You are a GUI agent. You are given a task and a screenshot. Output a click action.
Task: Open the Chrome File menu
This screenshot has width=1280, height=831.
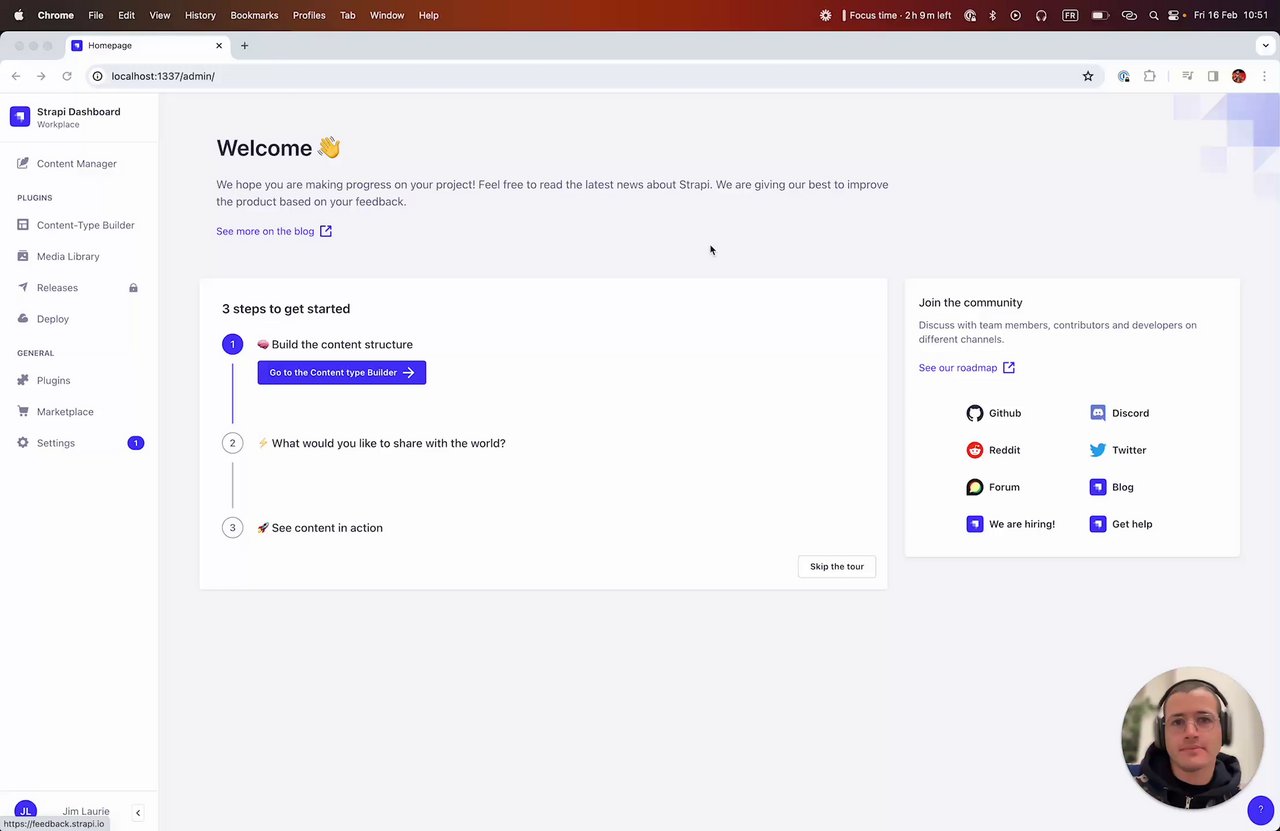click(x=95, y=15)
